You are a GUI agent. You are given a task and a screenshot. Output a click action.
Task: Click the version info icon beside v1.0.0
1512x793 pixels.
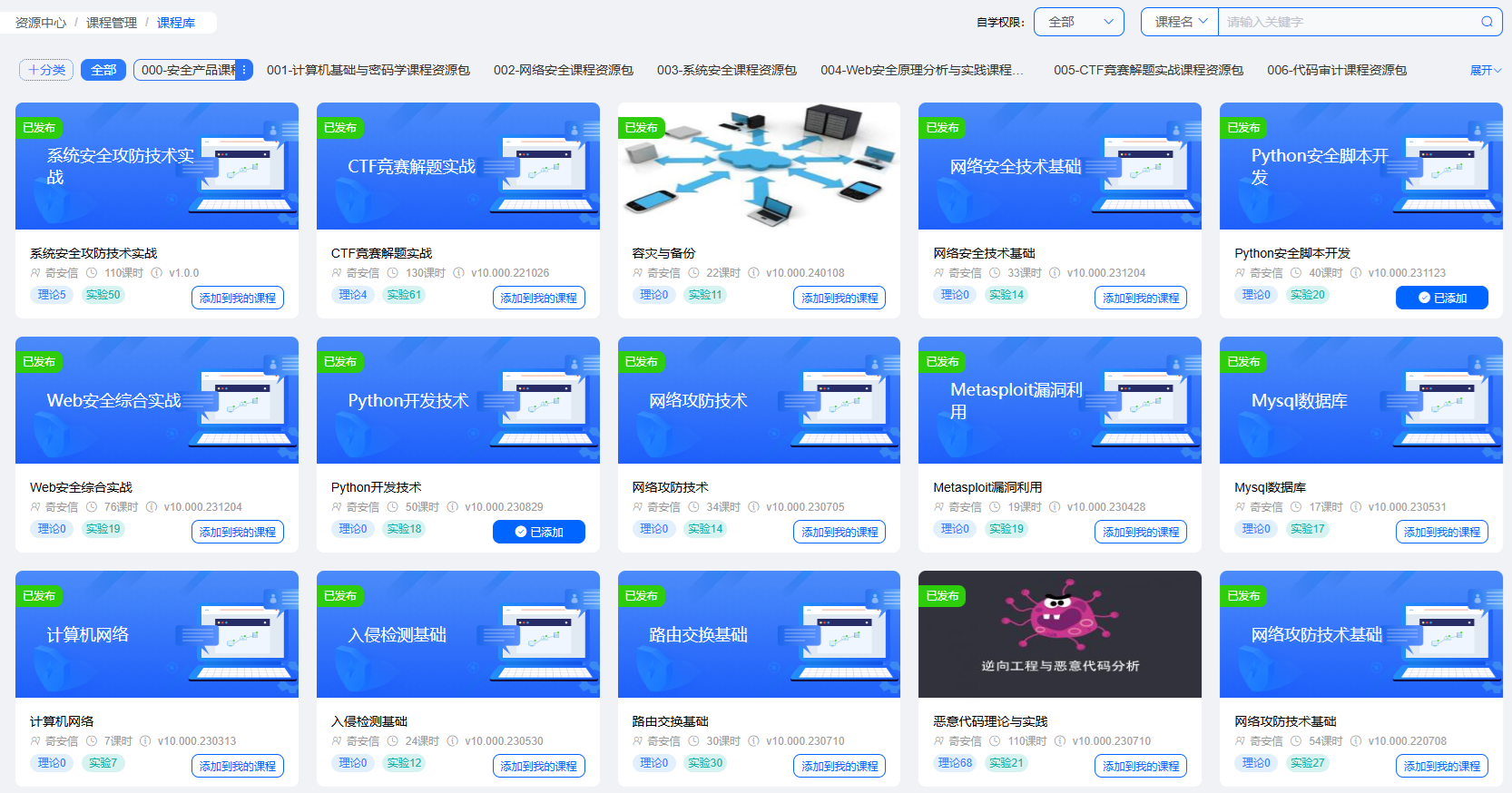point(157,273)
